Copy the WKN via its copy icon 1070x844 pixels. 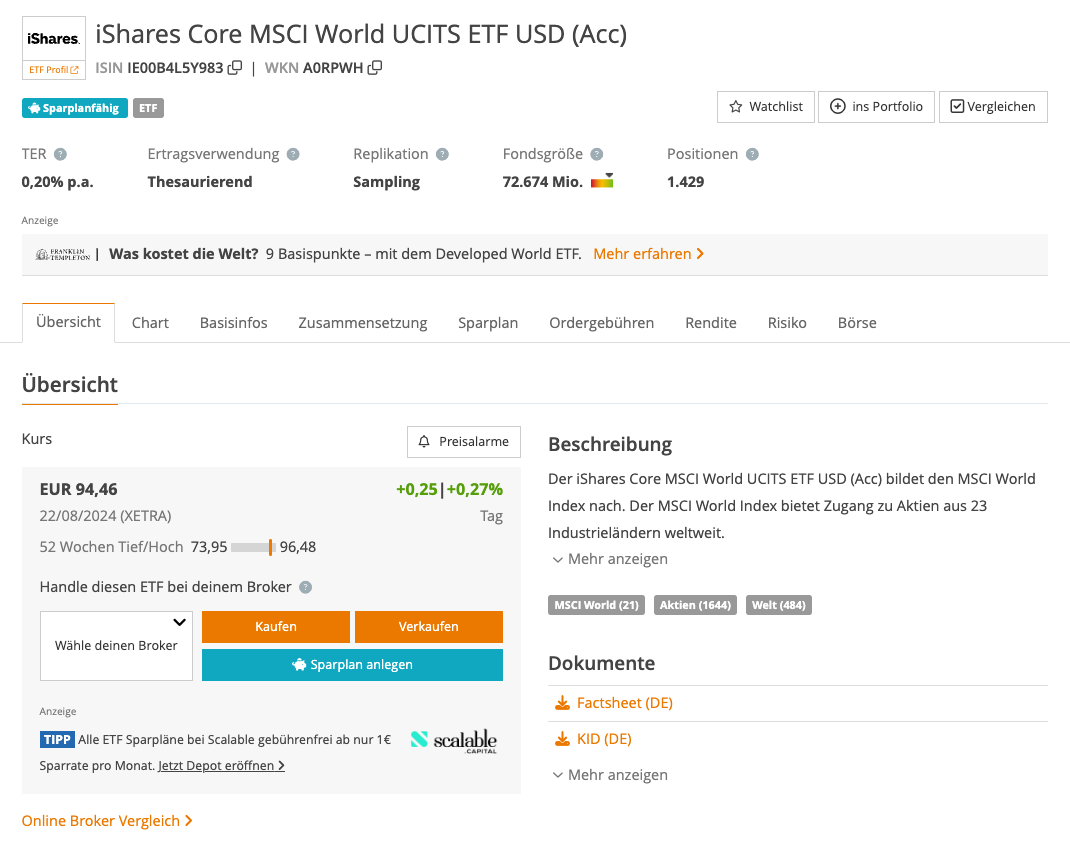point(374,67)
